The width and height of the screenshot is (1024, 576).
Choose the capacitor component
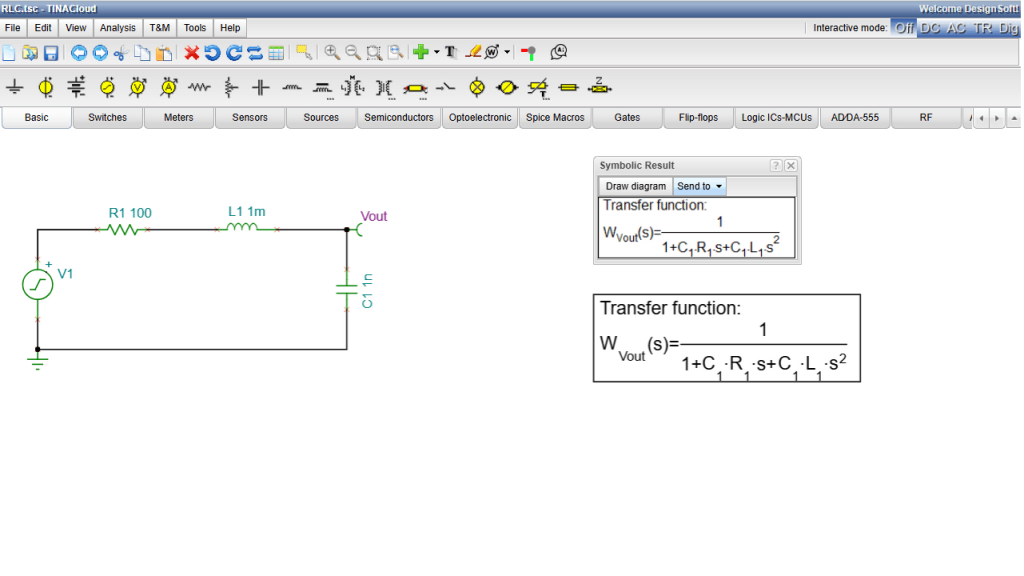point(261,87)
